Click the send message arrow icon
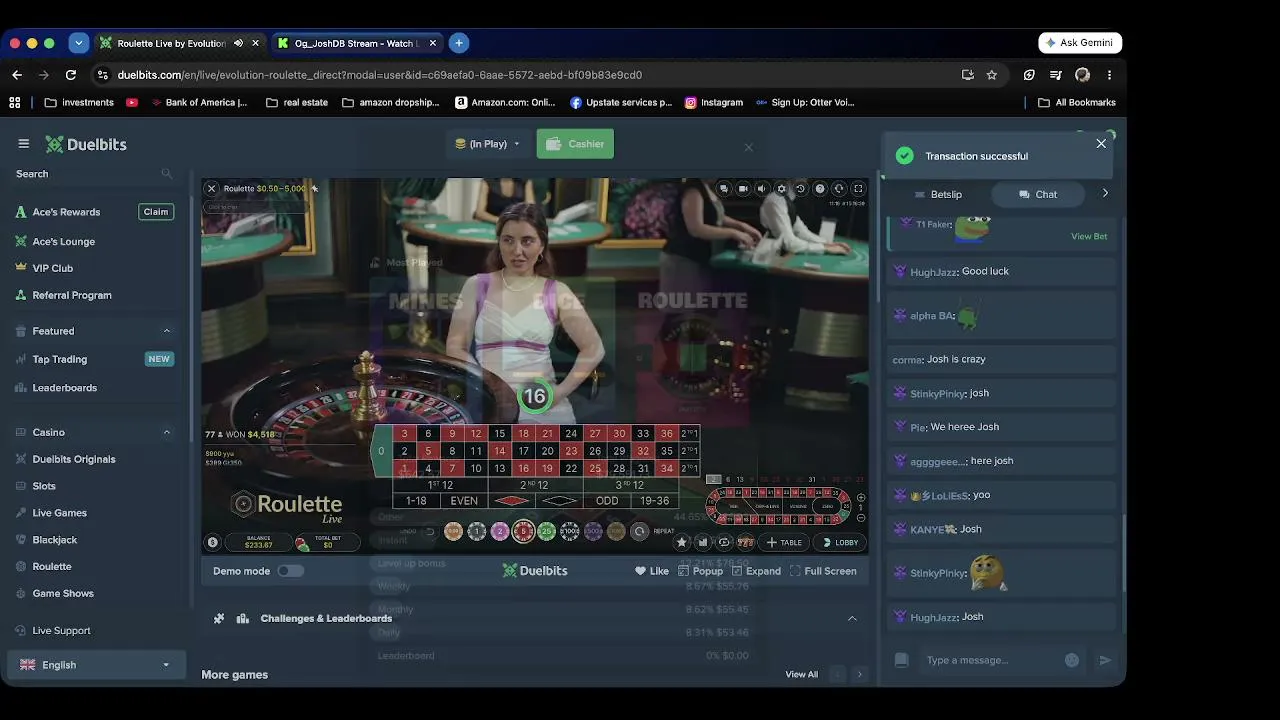Viewport: 1280px width, 720px height. pyautogui.click(x=1105, y=660)
